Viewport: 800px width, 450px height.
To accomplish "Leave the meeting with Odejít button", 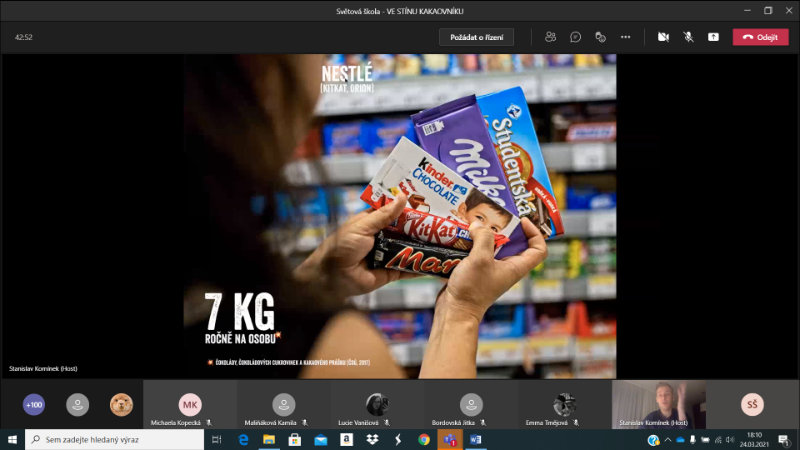I will point(760,37).
